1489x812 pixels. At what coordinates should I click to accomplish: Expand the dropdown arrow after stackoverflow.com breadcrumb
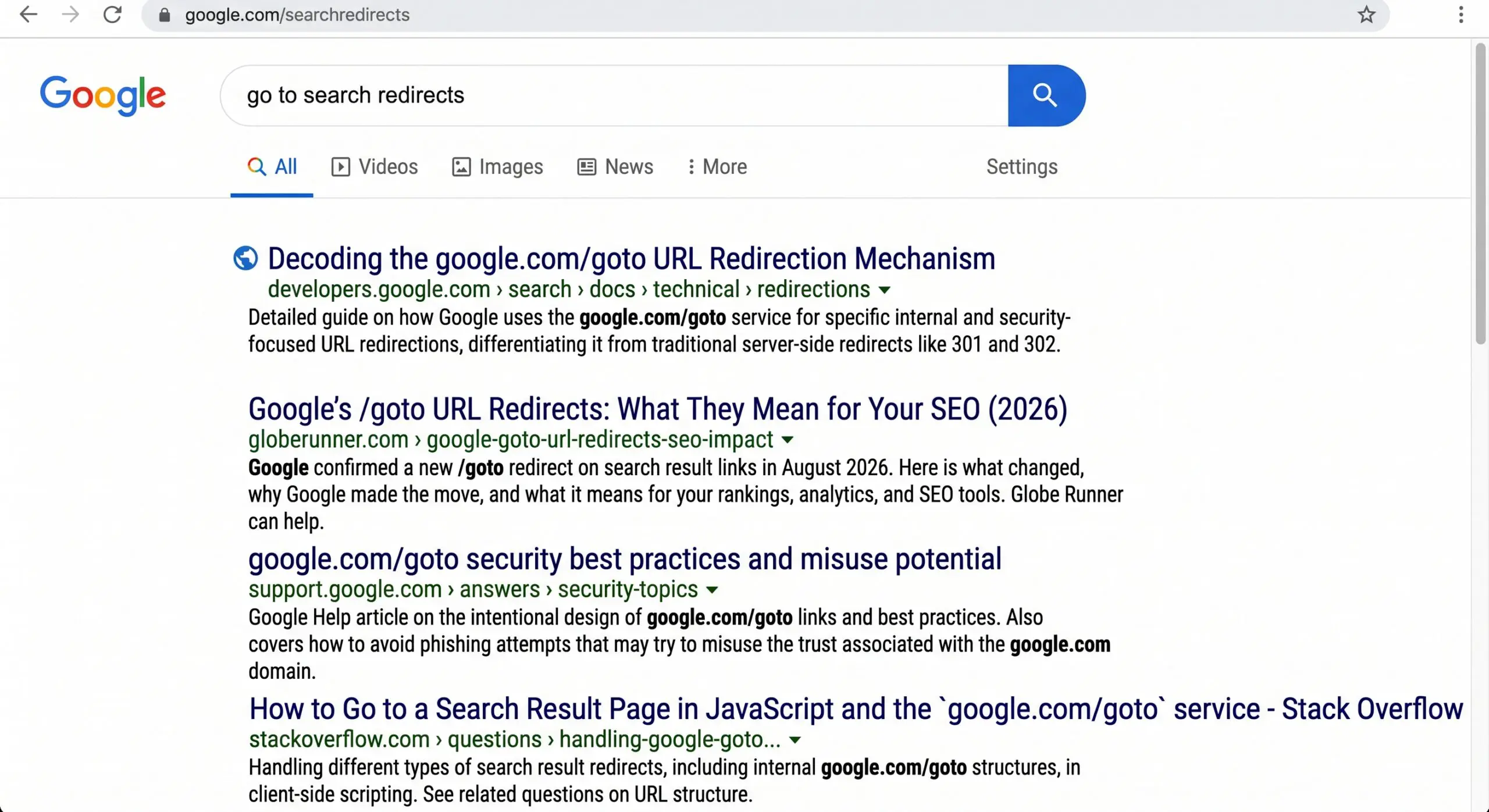point(795,740)
